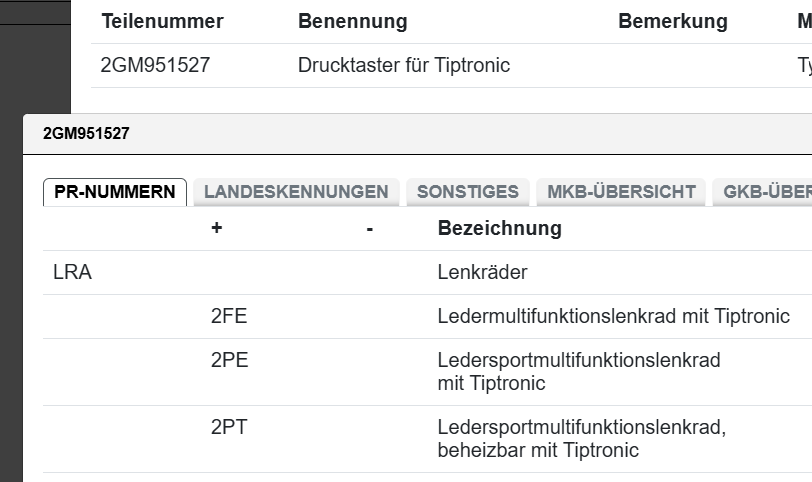This screenshot has height=482, width=812.
Task: Click the Drucktaster für Tiptronic cell
Action: pos(403,66)
